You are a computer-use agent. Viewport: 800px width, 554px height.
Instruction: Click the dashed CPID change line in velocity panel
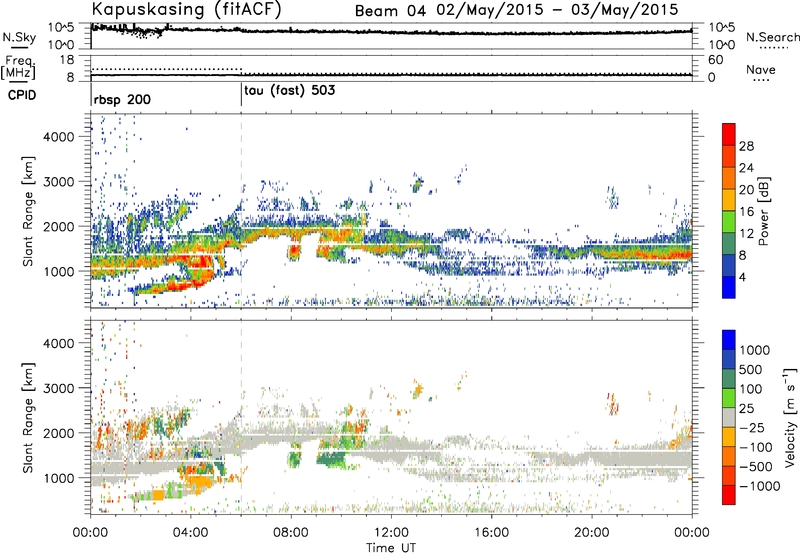point(241,417)
